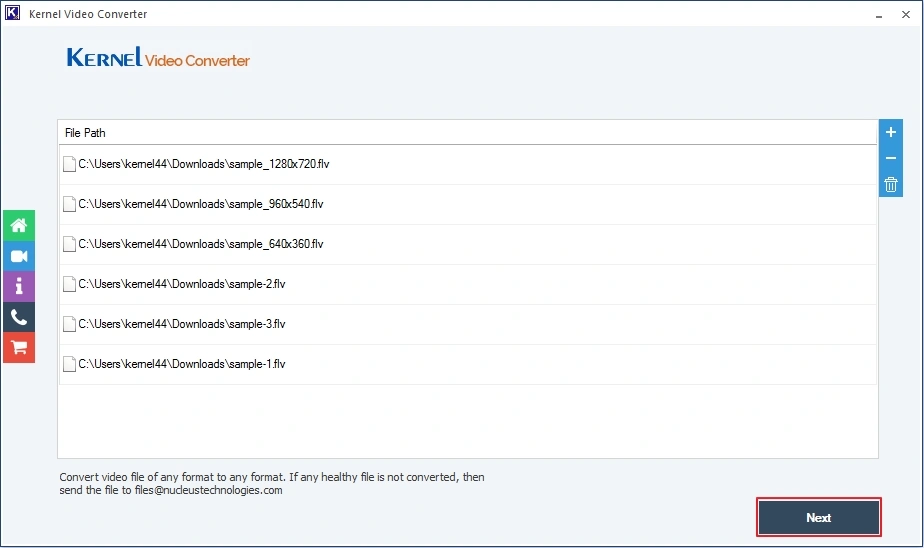Click the File Path column header
924x548 pixels.
(x=467, y=133)
